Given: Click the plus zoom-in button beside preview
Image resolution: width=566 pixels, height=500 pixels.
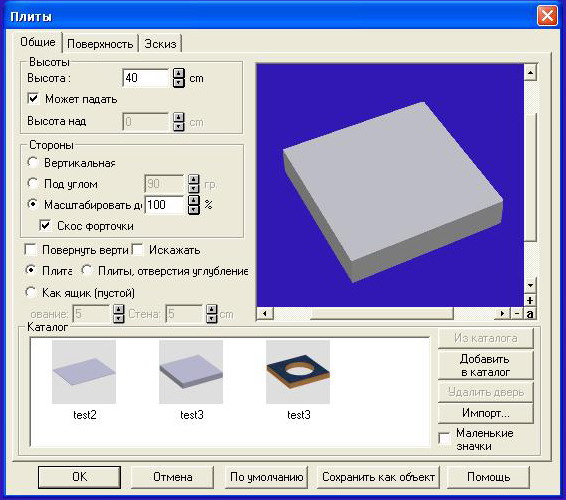Looking at the screenshot, I should click(530, 300).
